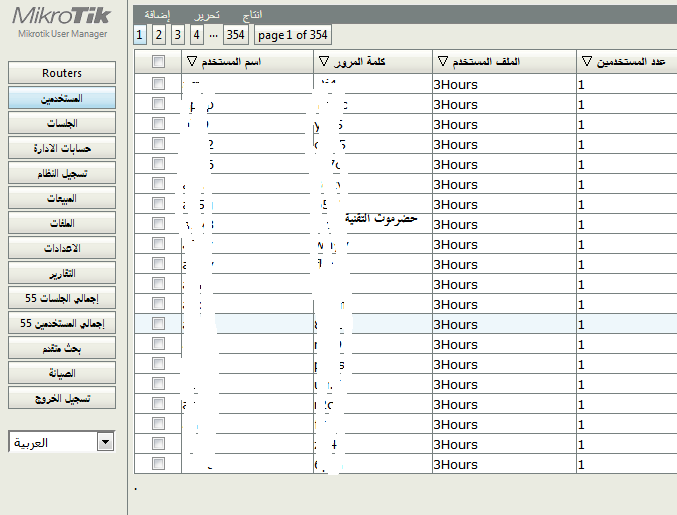This screenshot has width=677, height=515.
Task: Open the Routers section
Action: [62, 73]
